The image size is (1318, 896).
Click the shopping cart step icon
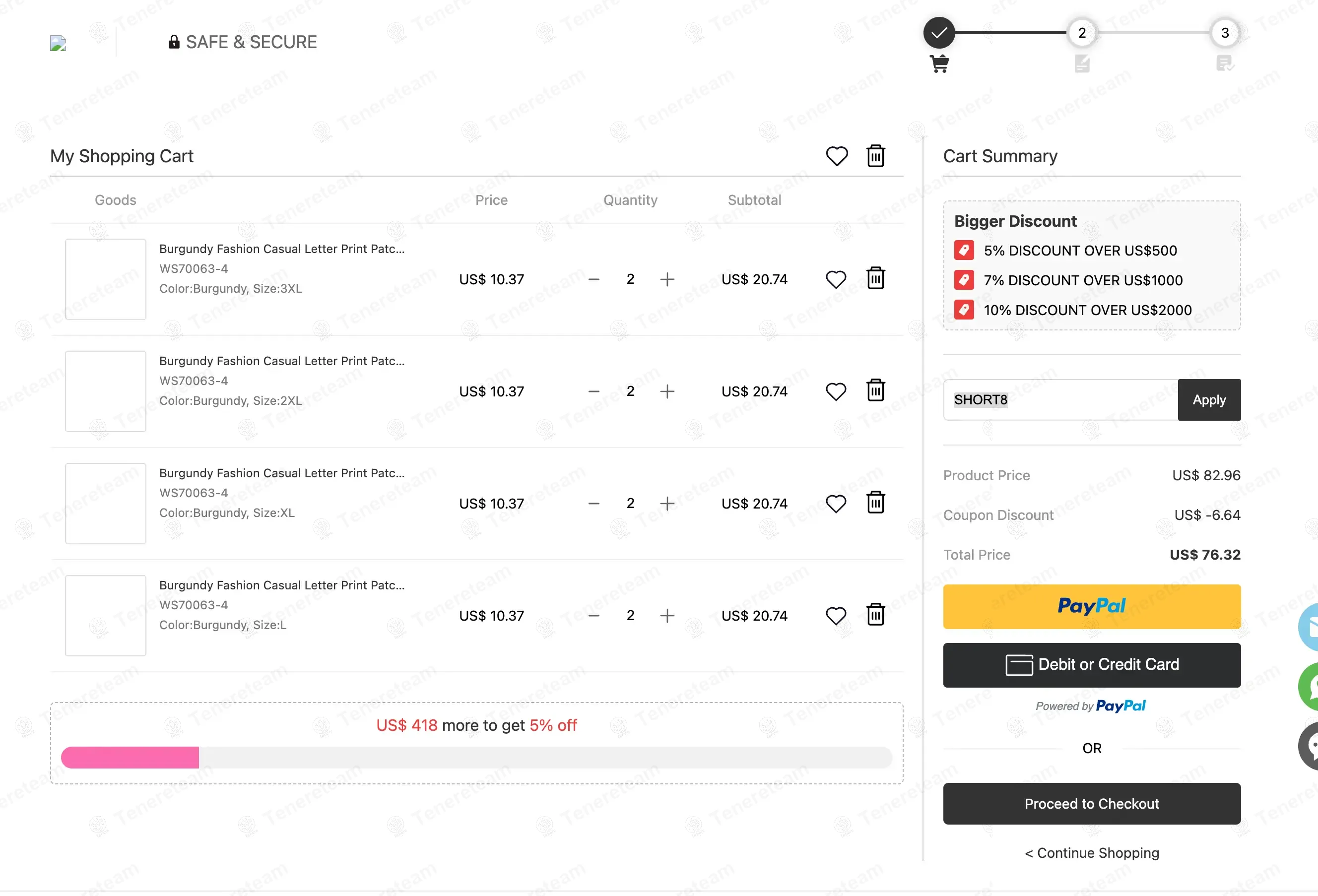click(x=939, y=64)
